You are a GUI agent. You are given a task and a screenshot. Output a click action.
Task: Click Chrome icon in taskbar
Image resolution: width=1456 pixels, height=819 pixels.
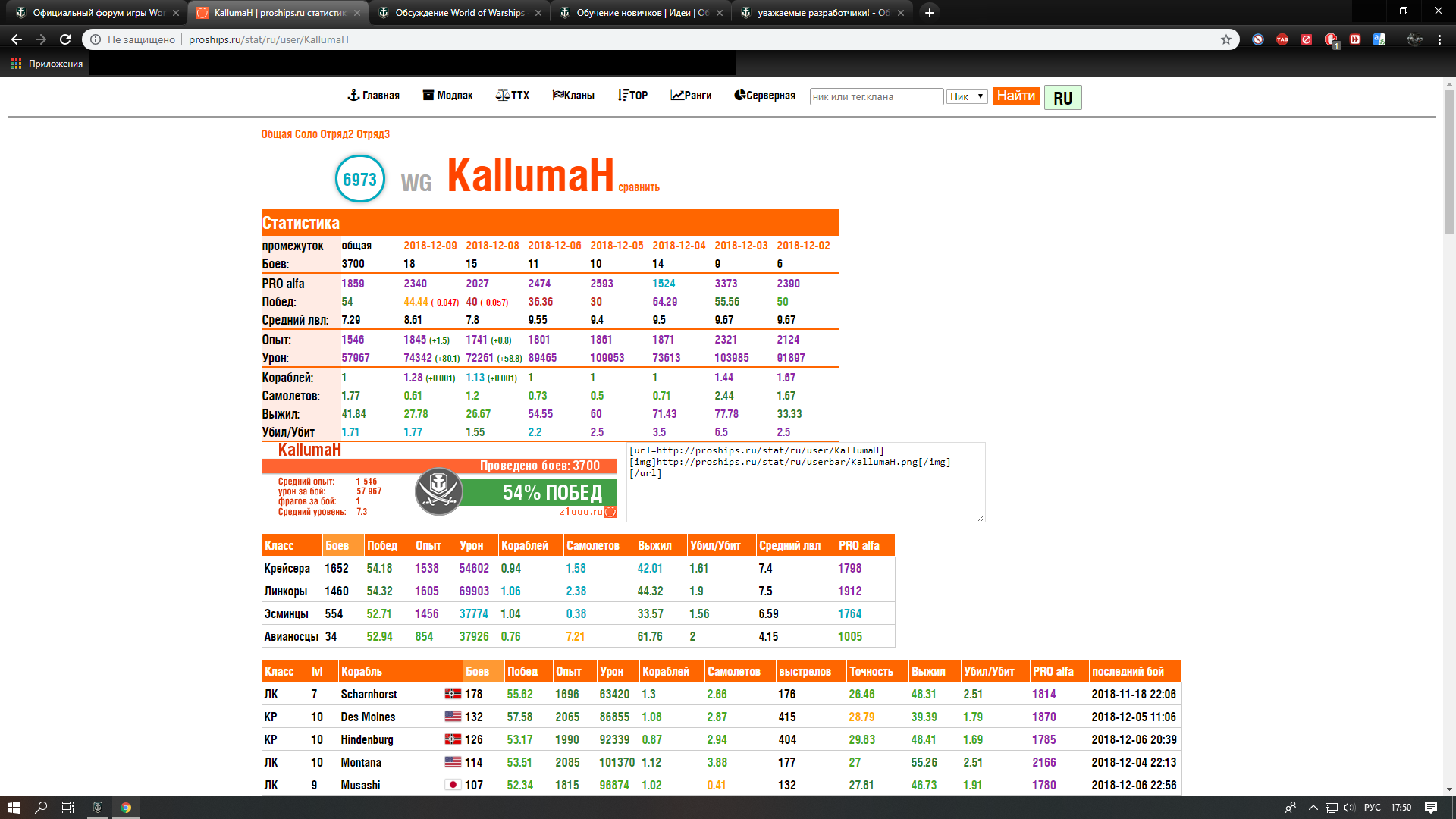click(126, 808)
